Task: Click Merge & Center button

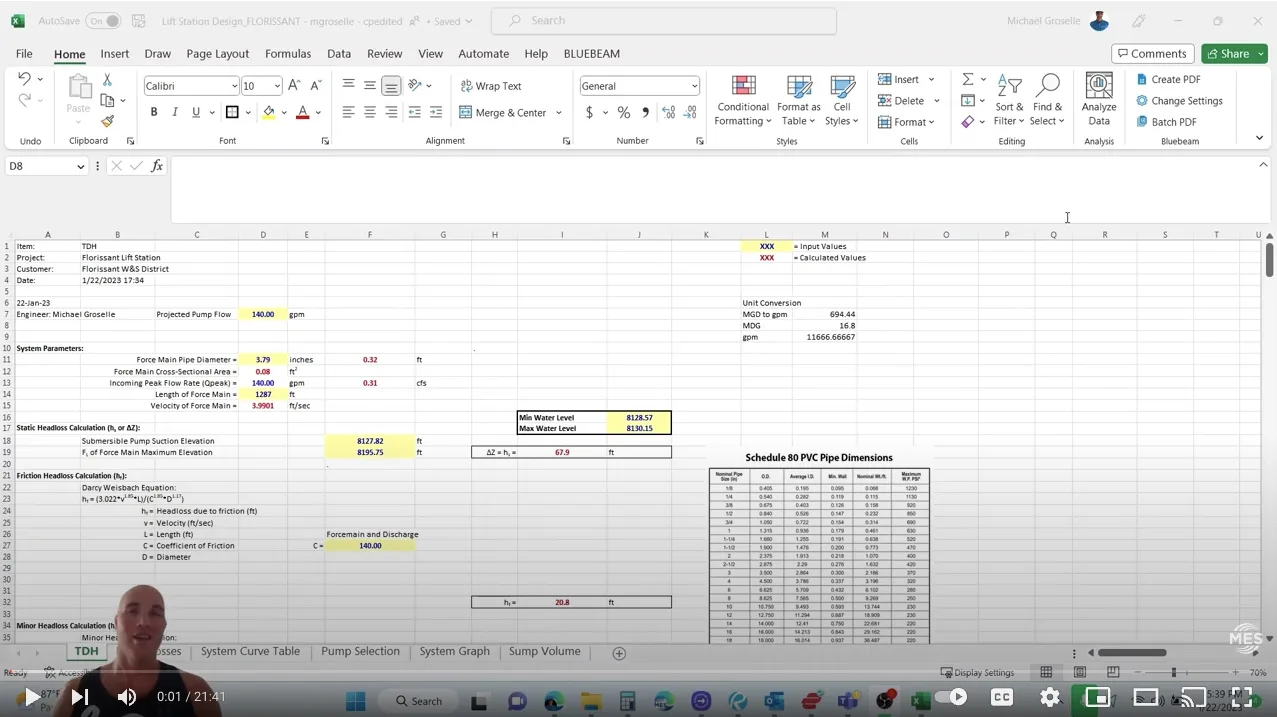Action: [504, 113]
